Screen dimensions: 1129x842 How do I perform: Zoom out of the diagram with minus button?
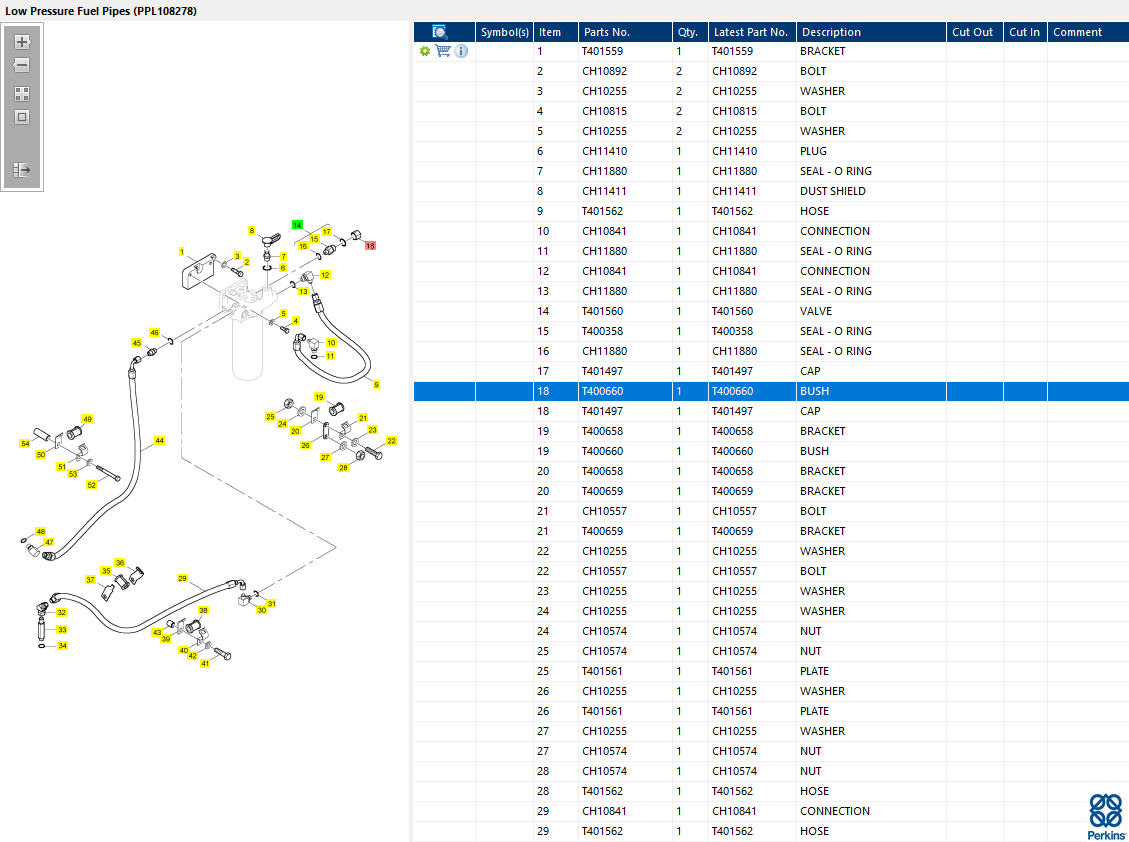22,65
